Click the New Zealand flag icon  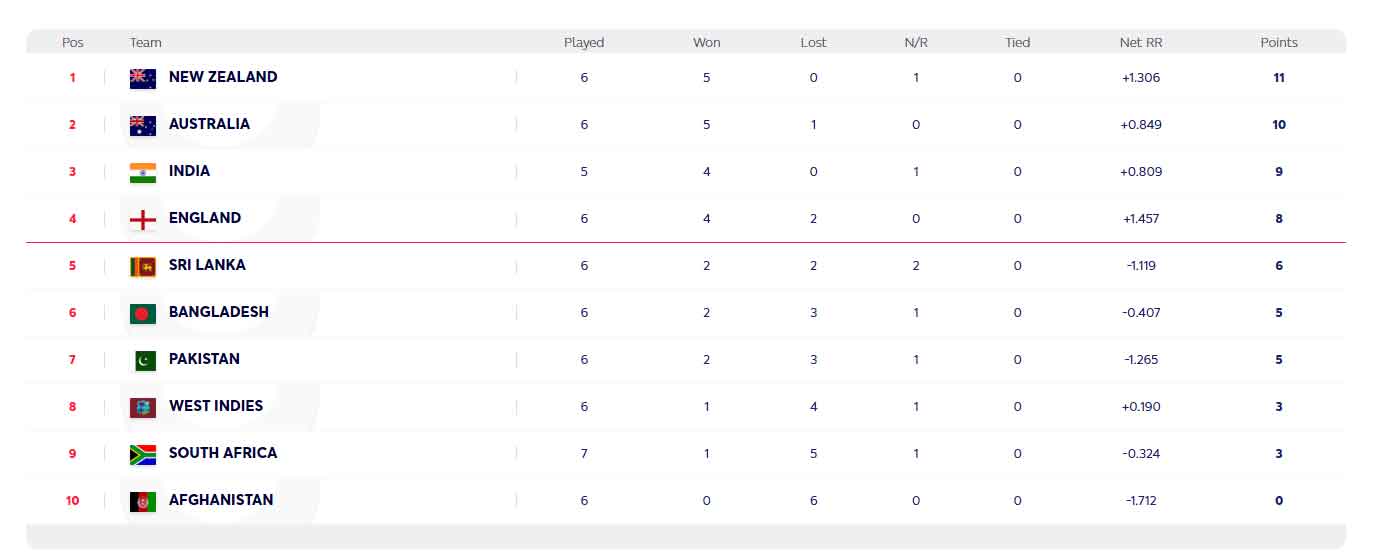tap(143, 78)
